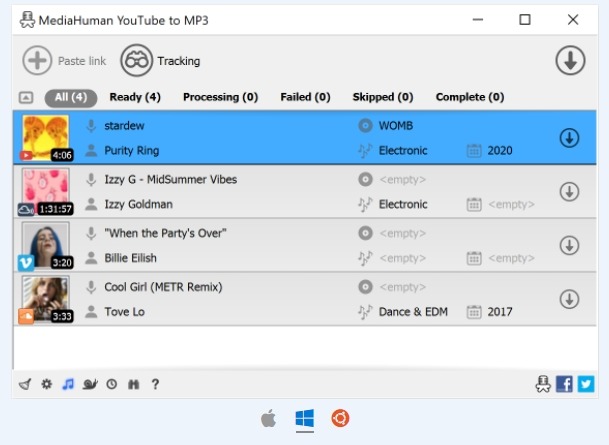Click the title "When the Party's Over"
This screenshot has width=609, height=445.
(x=165, y=233)
